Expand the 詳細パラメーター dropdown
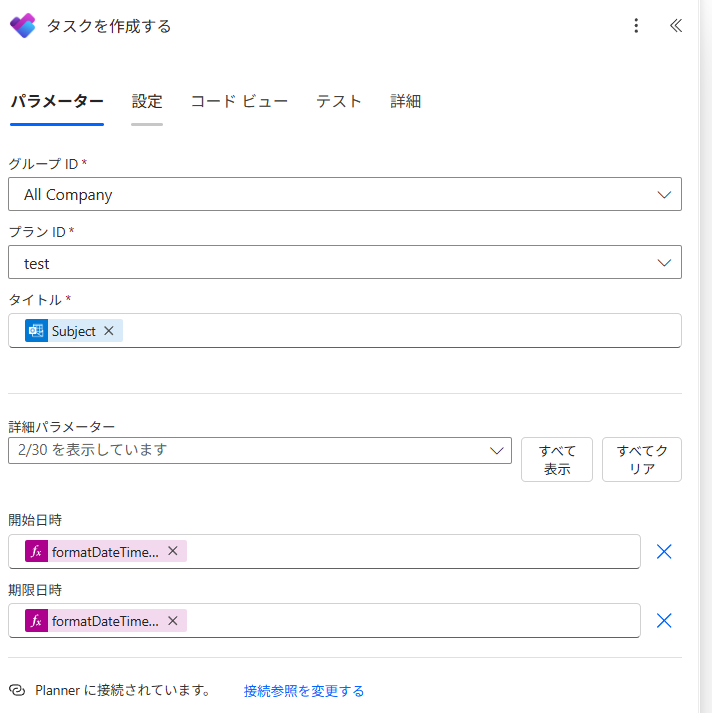The height and width of the screenshot is (713, 712). pos(260,451)
